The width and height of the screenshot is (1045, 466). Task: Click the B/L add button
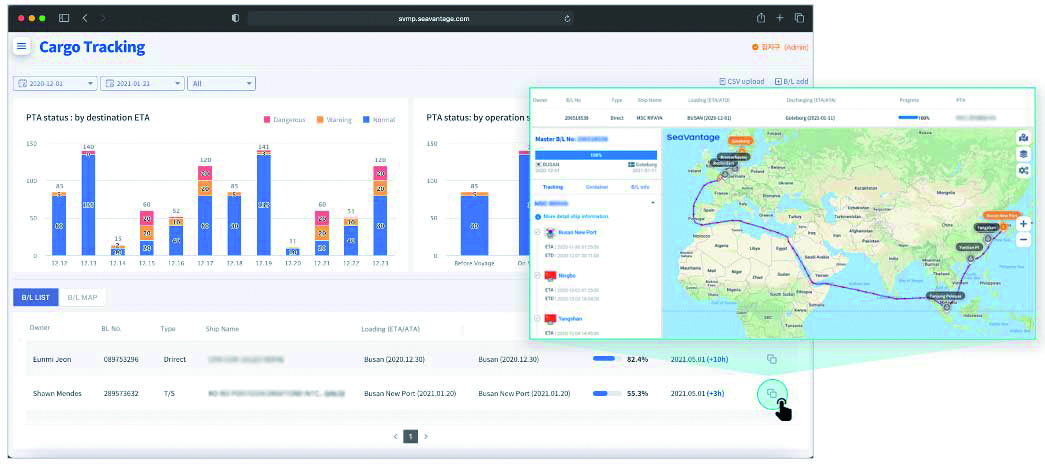tap(792, 81)
